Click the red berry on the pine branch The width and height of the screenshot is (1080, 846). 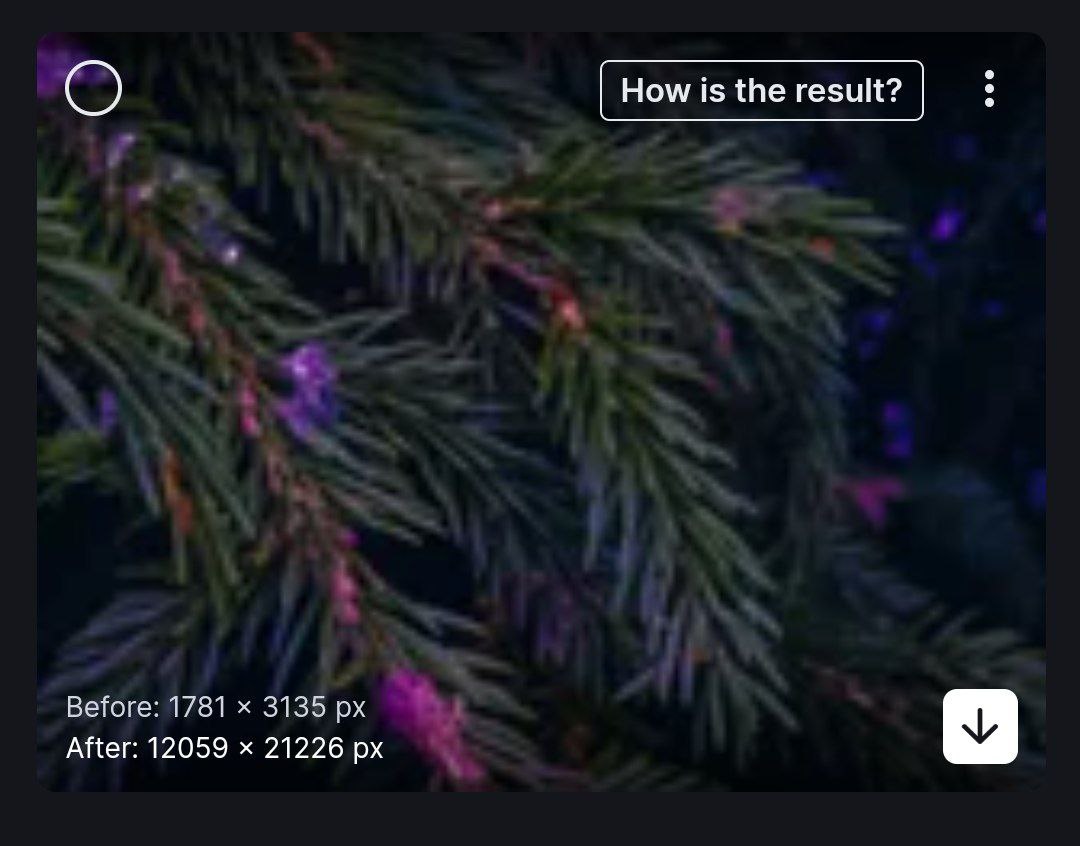pos(569,310)
